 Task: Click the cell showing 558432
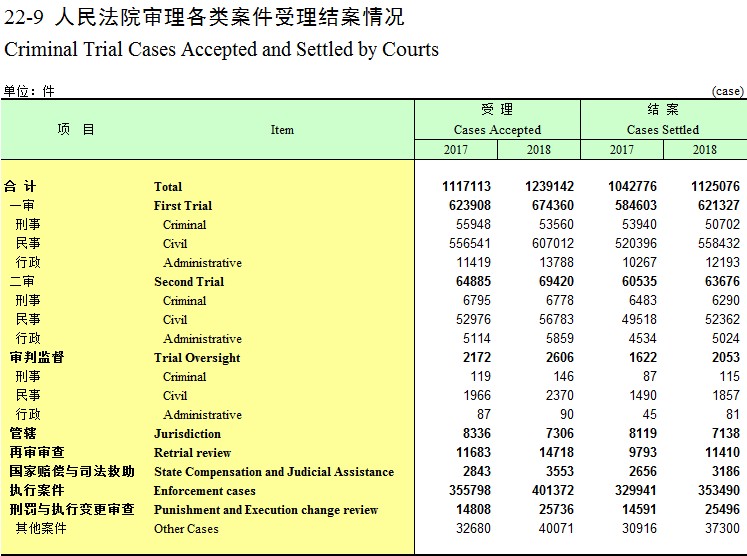coord(719,243)
